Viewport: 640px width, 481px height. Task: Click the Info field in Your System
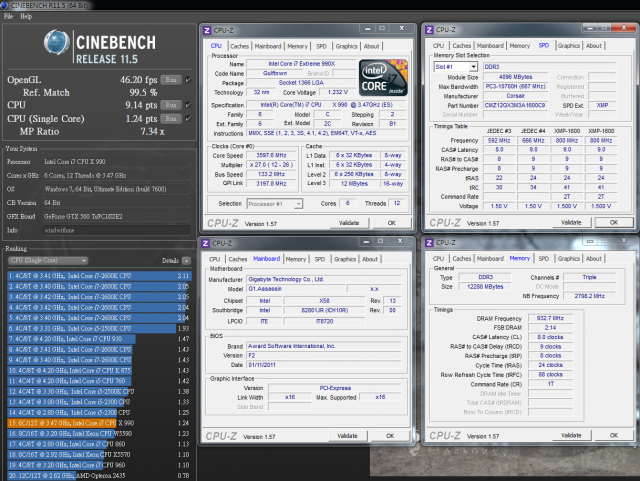116,230
